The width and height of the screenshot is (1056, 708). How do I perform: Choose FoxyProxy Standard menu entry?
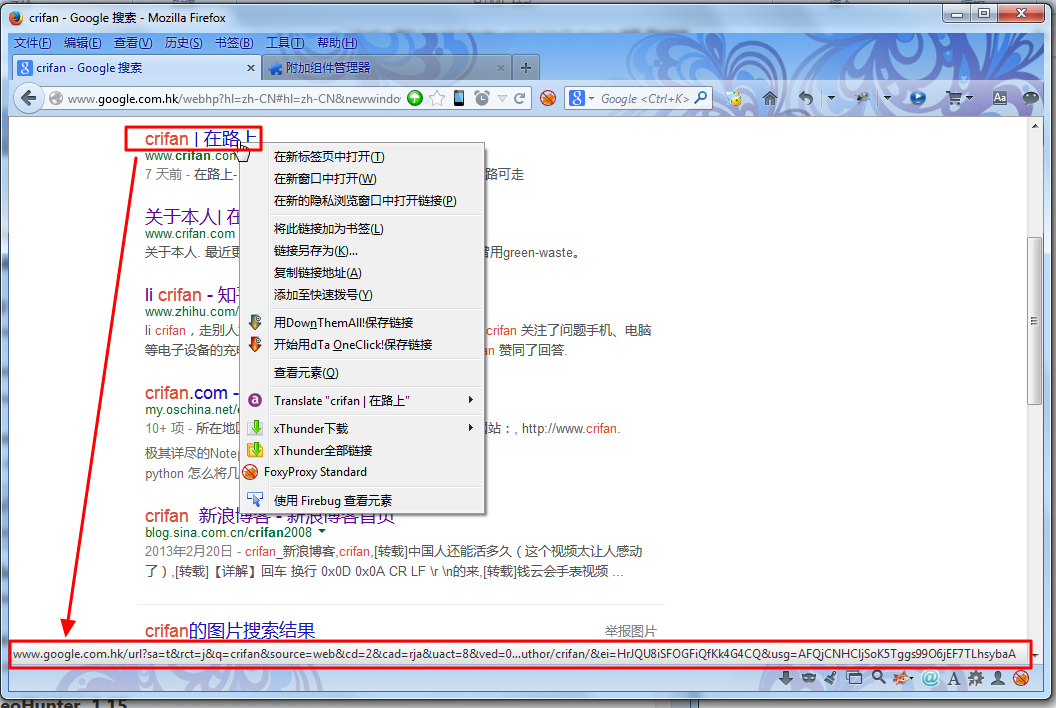362,472
